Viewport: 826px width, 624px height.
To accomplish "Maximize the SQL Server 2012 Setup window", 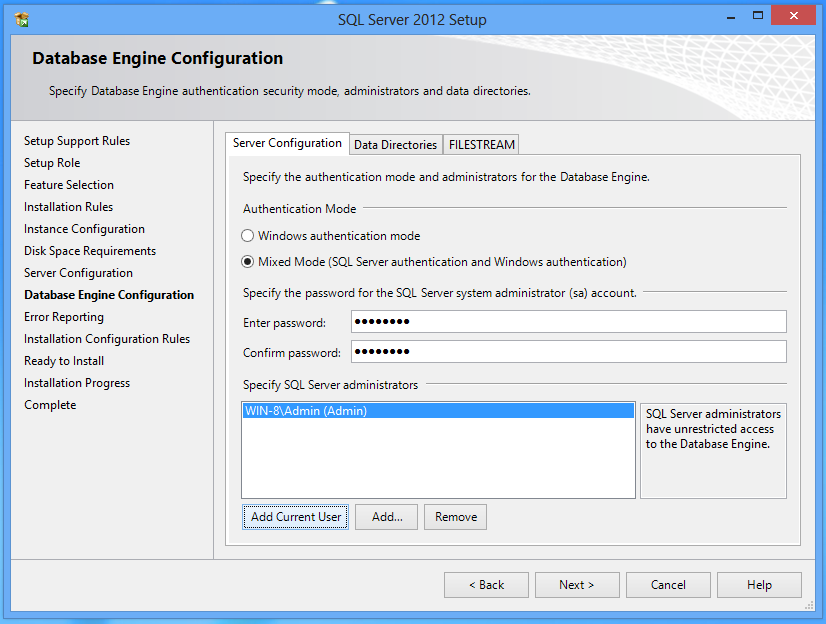I will 758,16.
